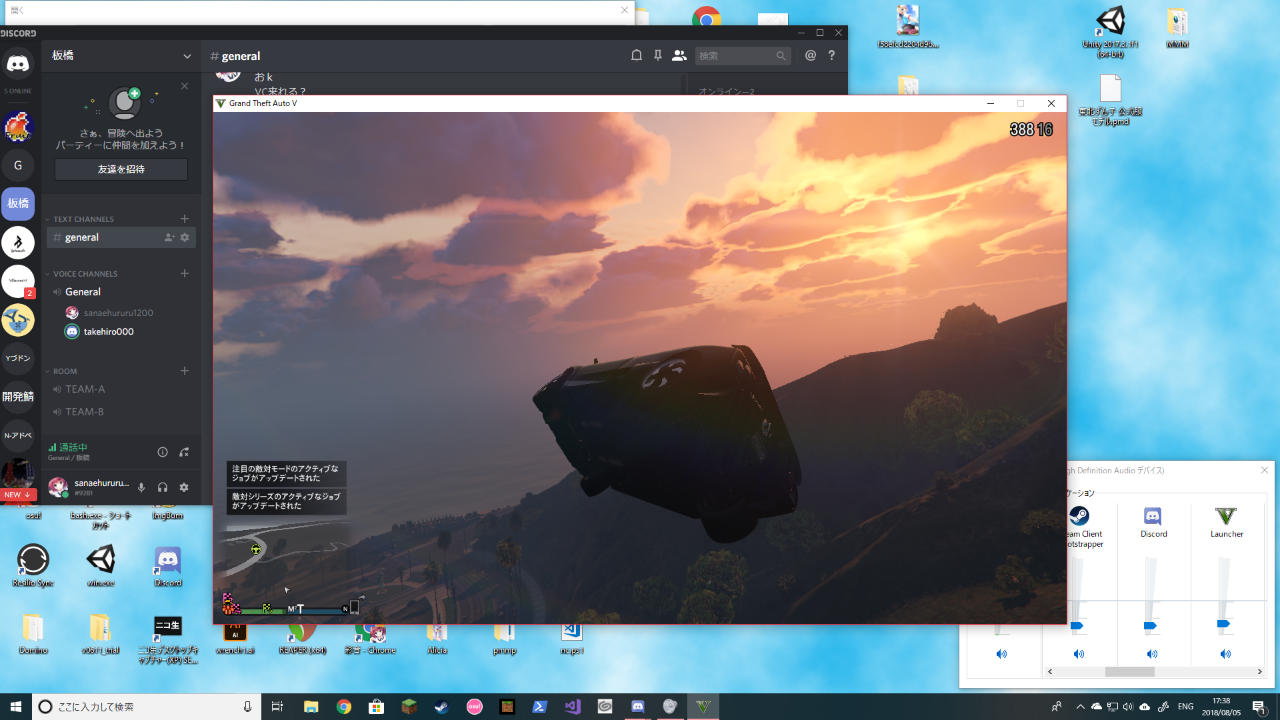
Task: Open the server with the red 2 badge
Action: click(18, 281)
